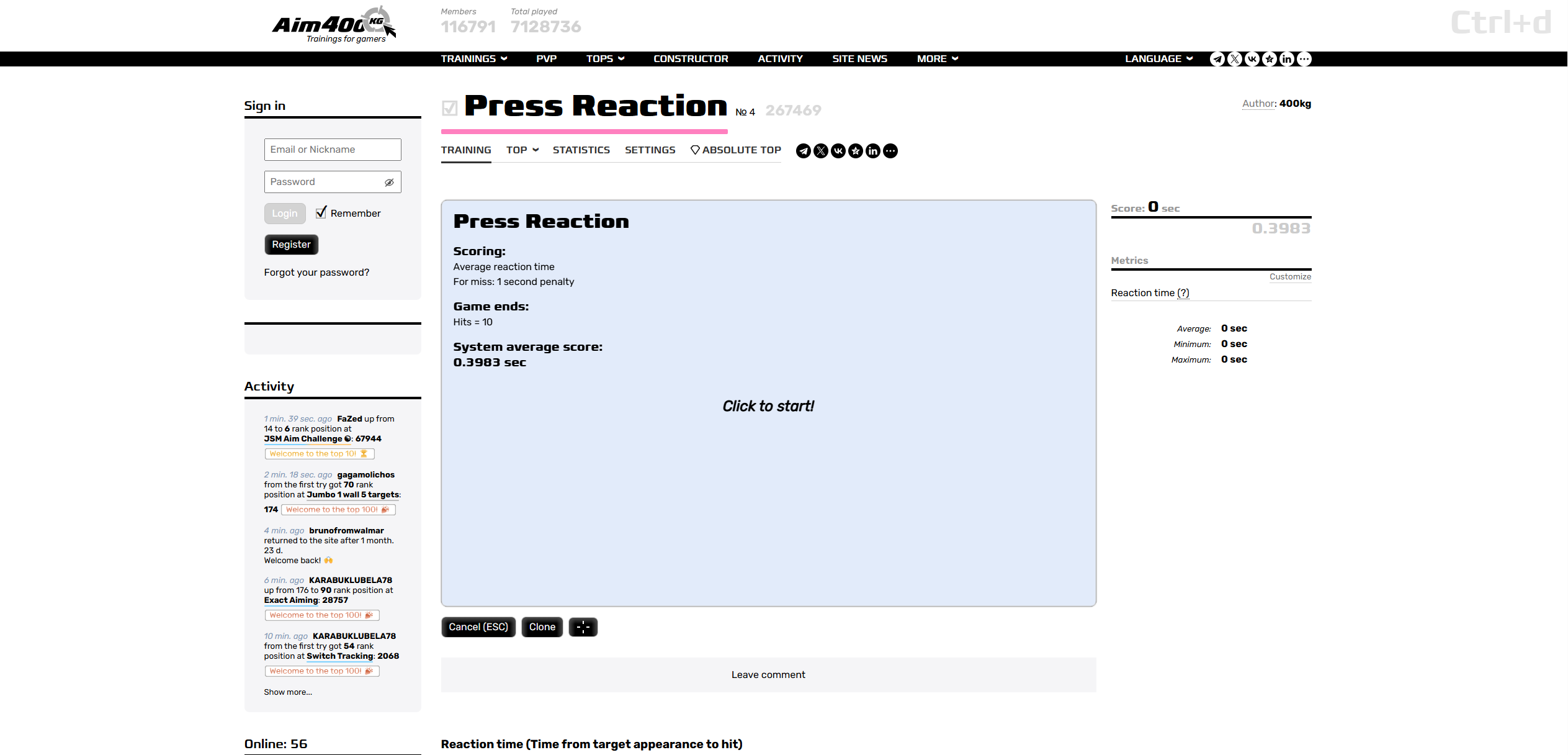Share training via VK icon beside Absolute Top
Image resolution: width=1568 pixels, height=755 pixels.
[838, 151]
